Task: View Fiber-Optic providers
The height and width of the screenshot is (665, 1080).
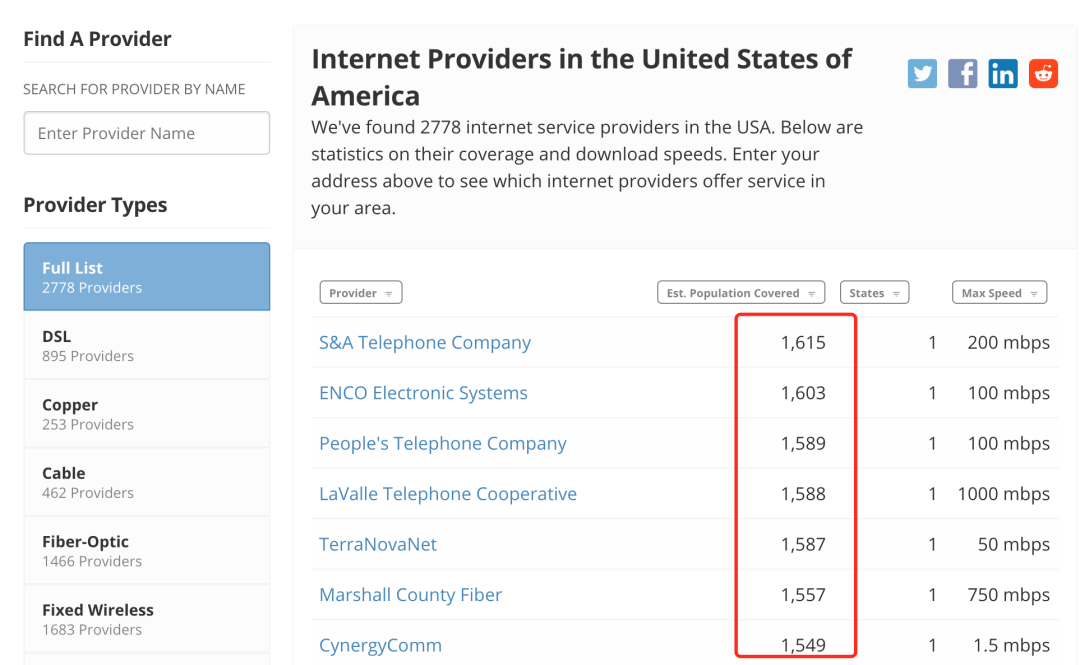Action: 147,550
